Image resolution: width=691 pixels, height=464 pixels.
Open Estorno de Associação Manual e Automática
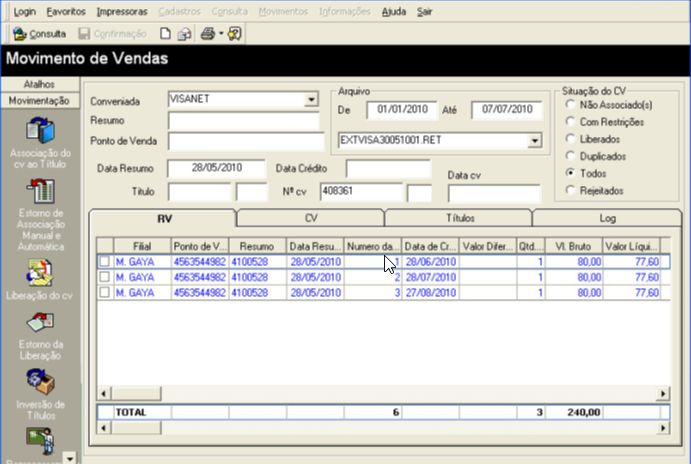point(41,215)
